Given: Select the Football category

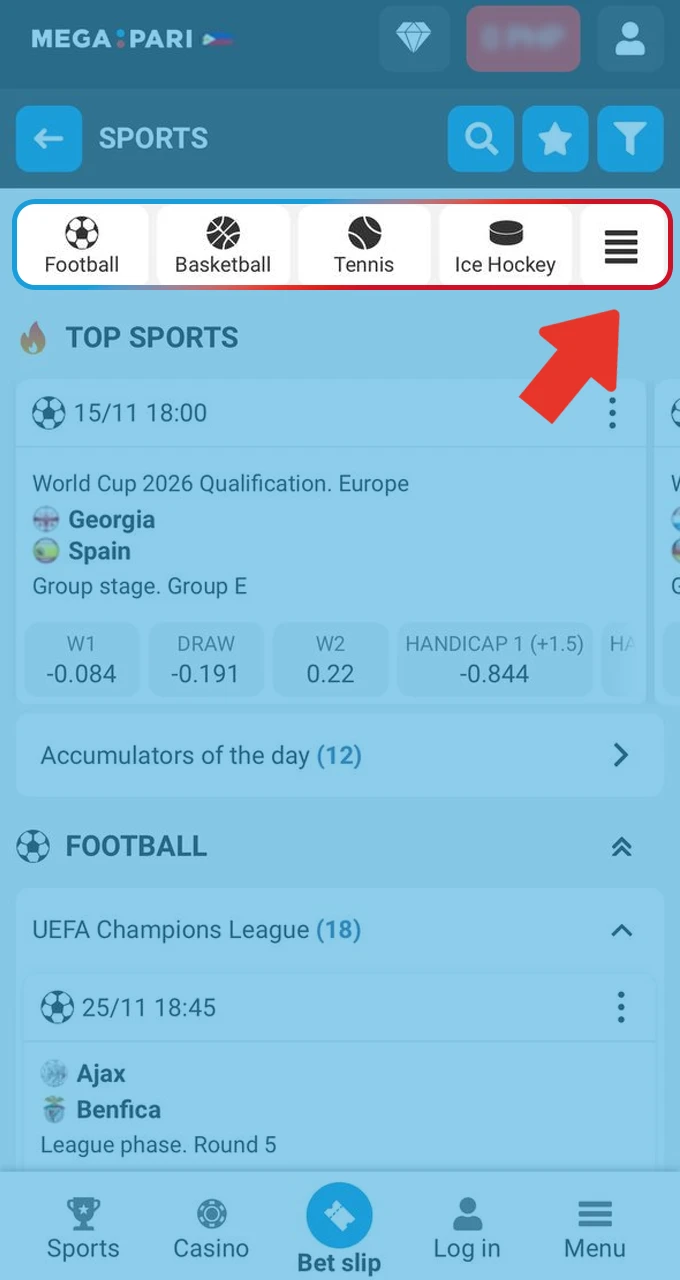Looking at the screenshot, I should (82, 246).
